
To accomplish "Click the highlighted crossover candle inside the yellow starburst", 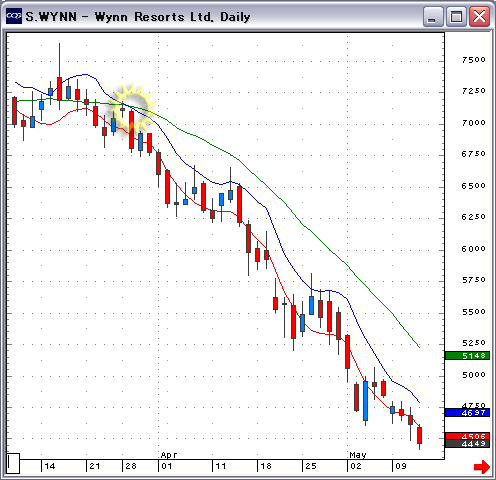I will coord(132,130).
